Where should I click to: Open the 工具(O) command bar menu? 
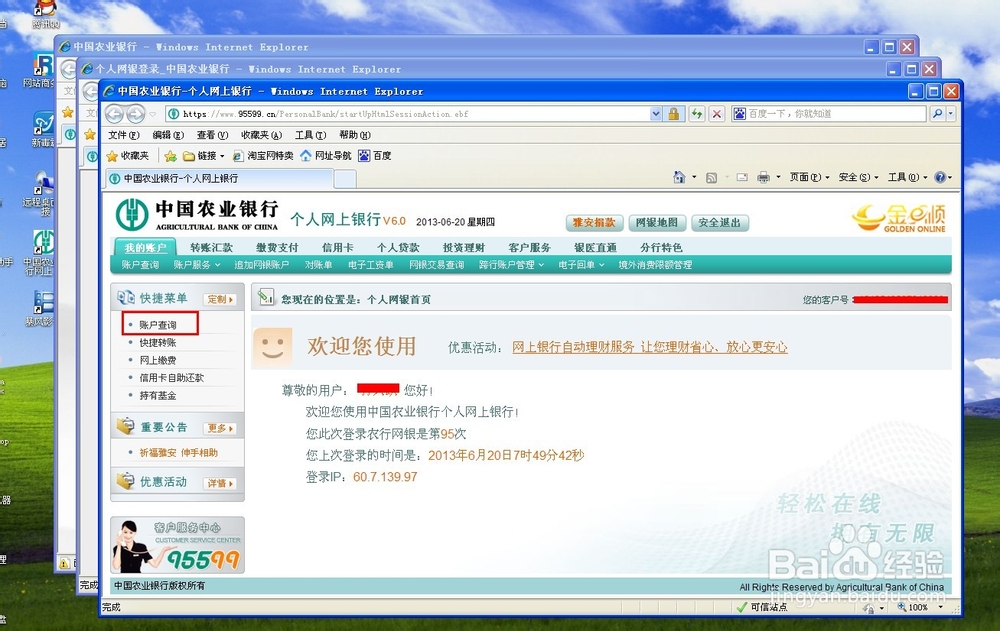(x=908, y=177)
